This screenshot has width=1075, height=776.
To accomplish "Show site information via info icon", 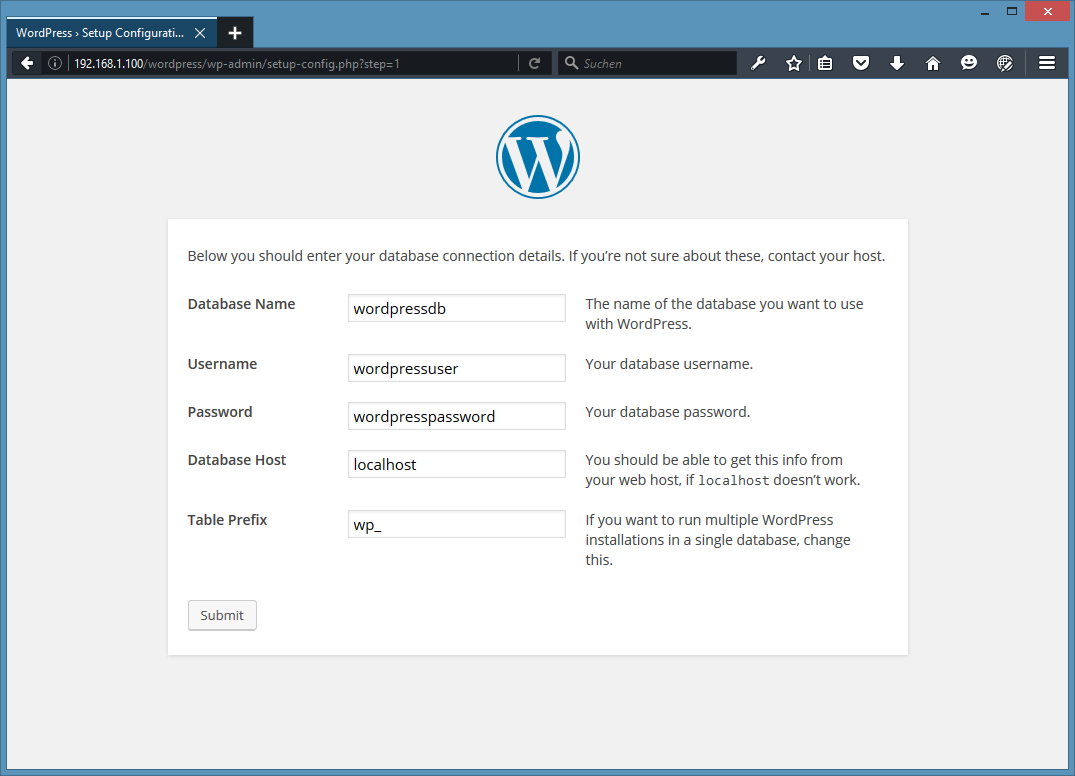I will pyautogui.click(x=55, y=64).
